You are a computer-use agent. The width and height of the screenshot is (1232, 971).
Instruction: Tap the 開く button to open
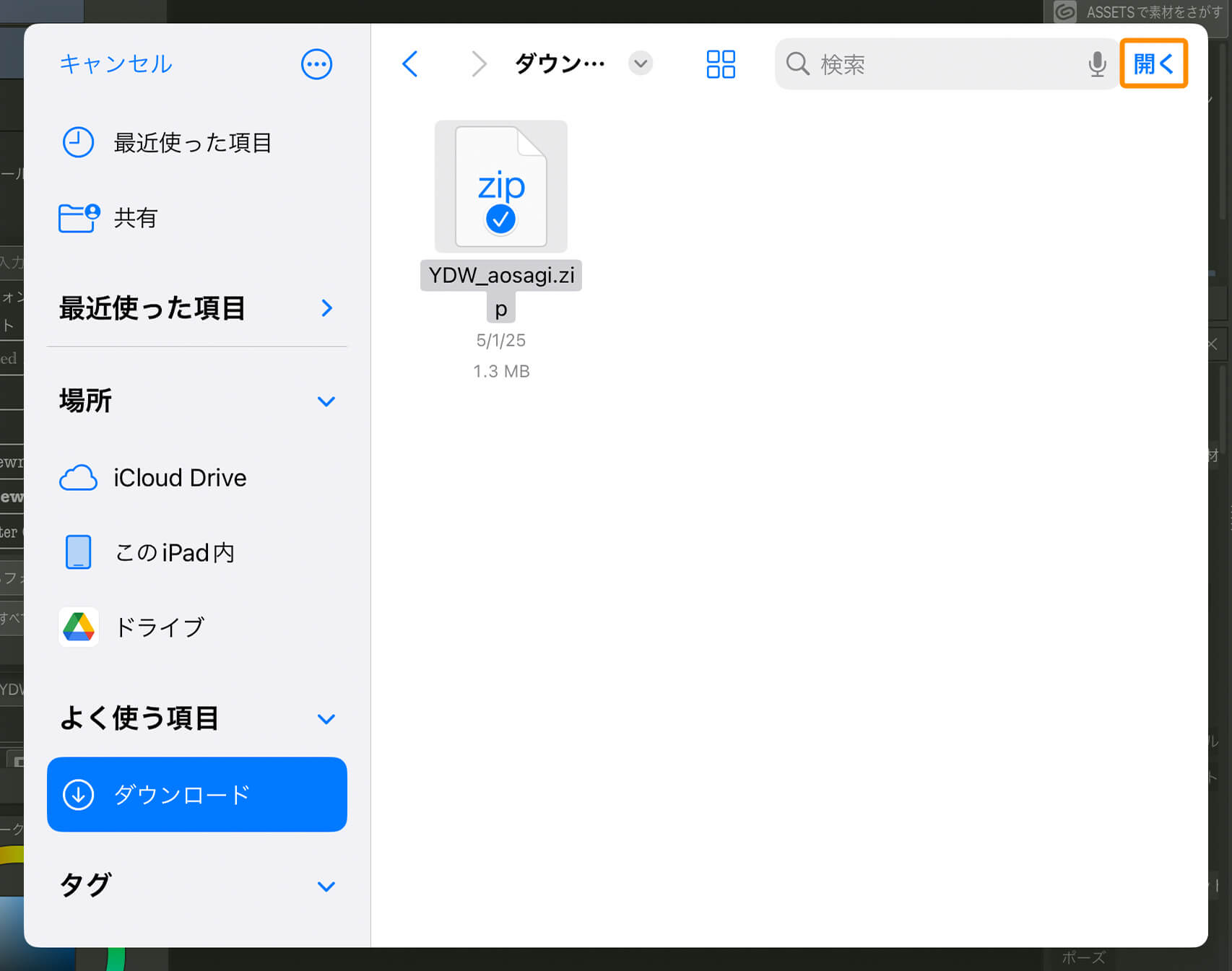tap(1153, 64)
